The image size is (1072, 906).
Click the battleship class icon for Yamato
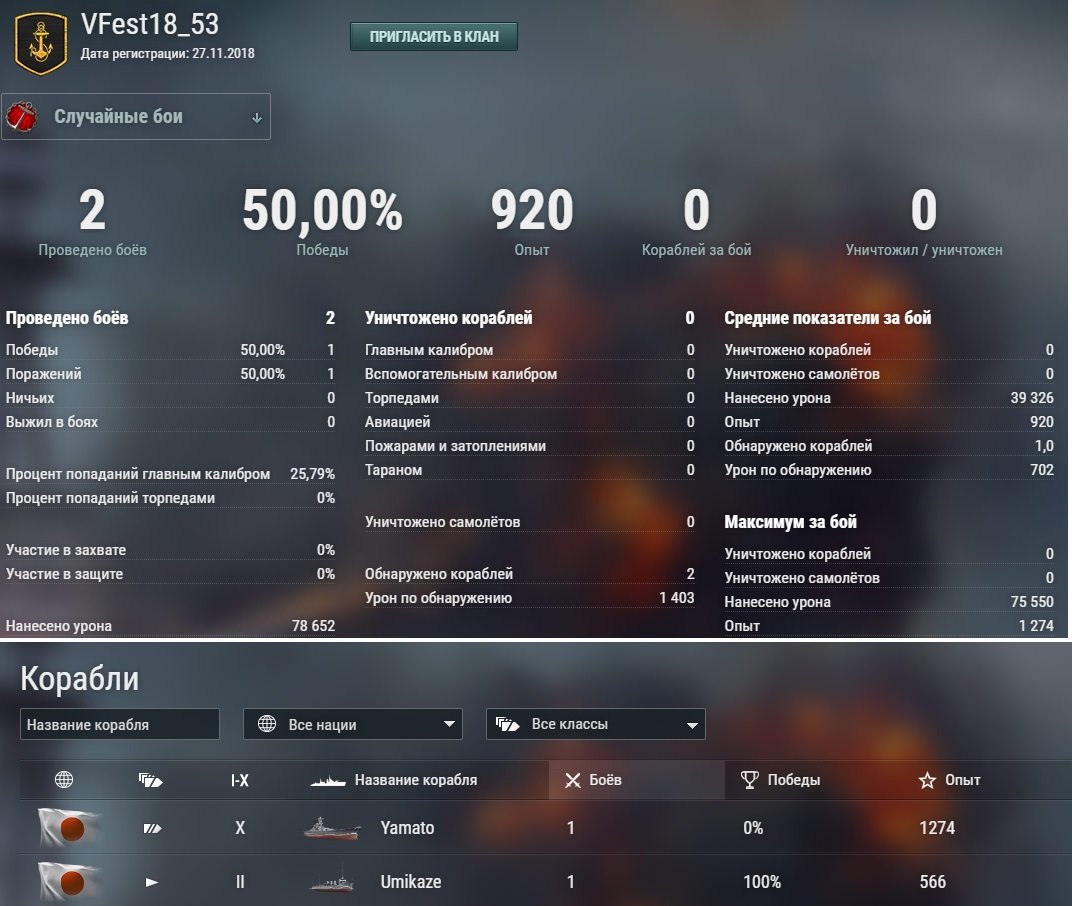[x=152, y=828]
